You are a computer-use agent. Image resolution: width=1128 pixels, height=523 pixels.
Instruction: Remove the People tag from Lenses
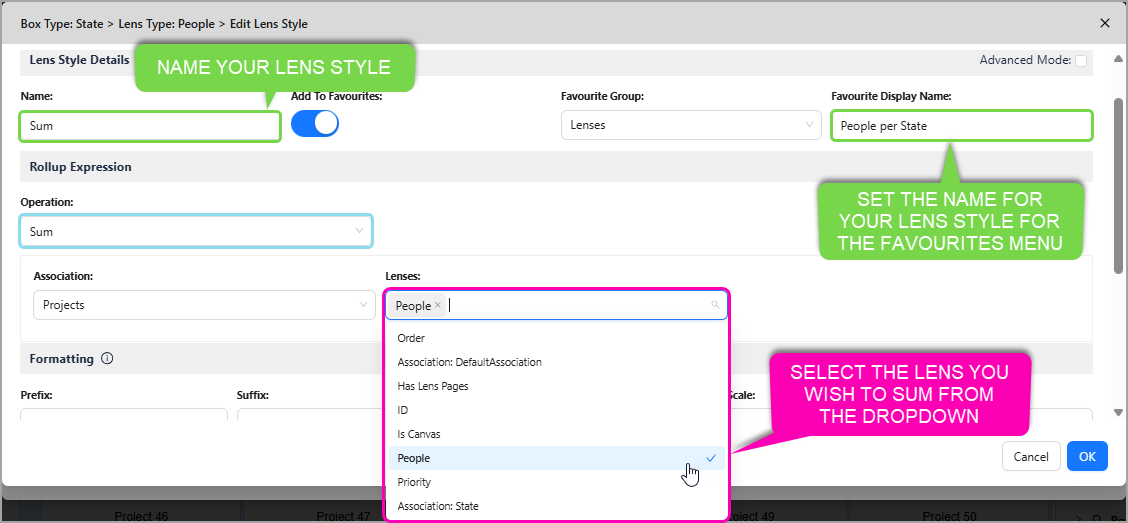pyautogui.click(x=438, y=305)
